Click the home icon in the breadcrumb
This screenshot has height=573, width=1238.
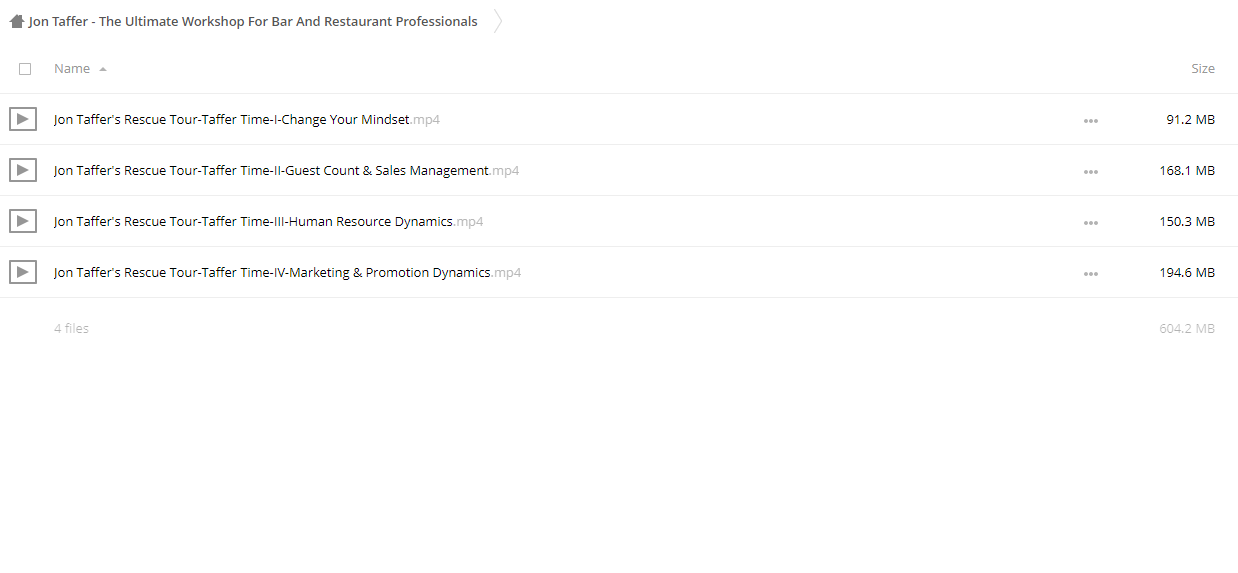click(16, 21)
